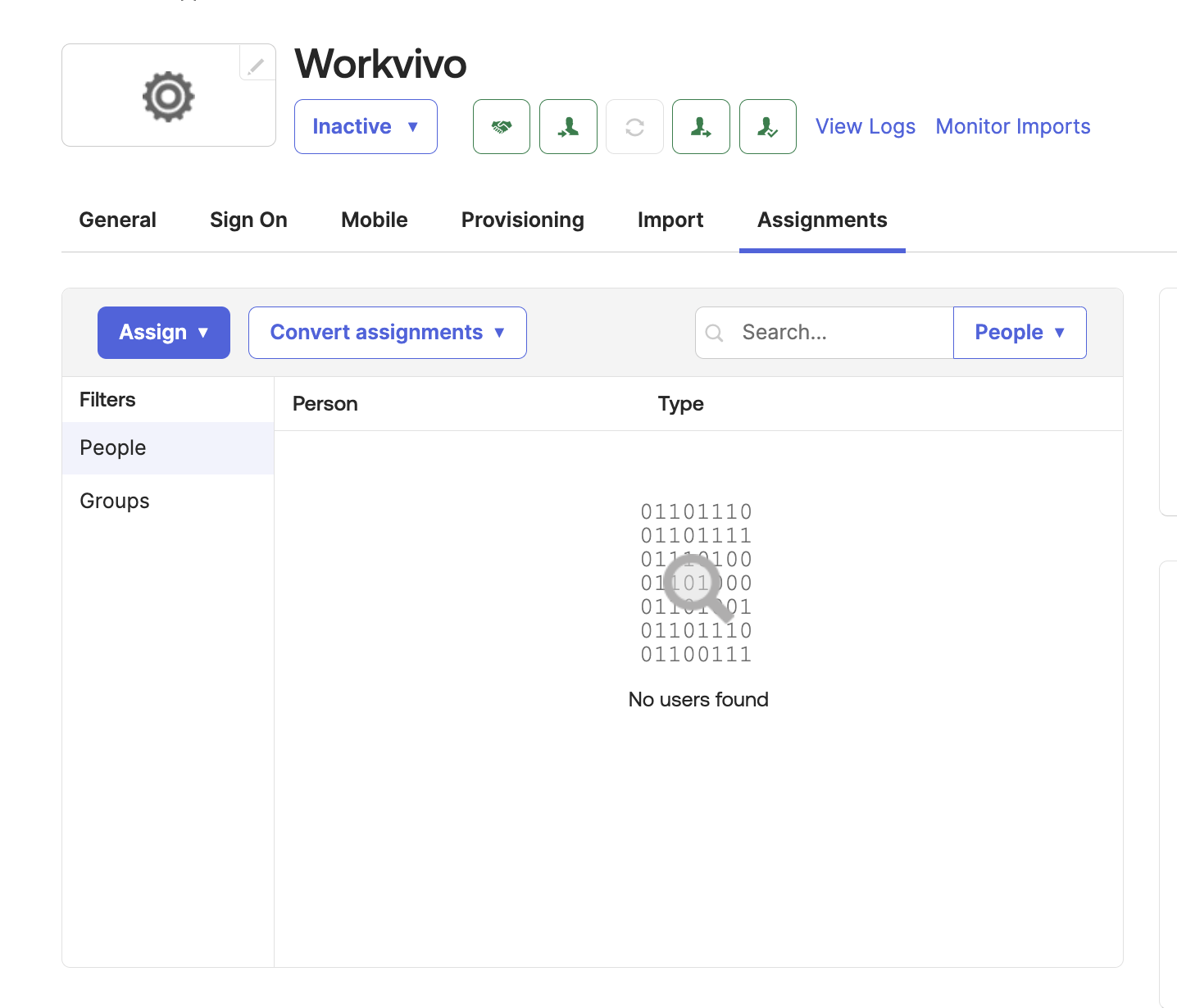Screen dimensions: 1177x1008
Task: Click the Filters heading
Action: (107, 400)
